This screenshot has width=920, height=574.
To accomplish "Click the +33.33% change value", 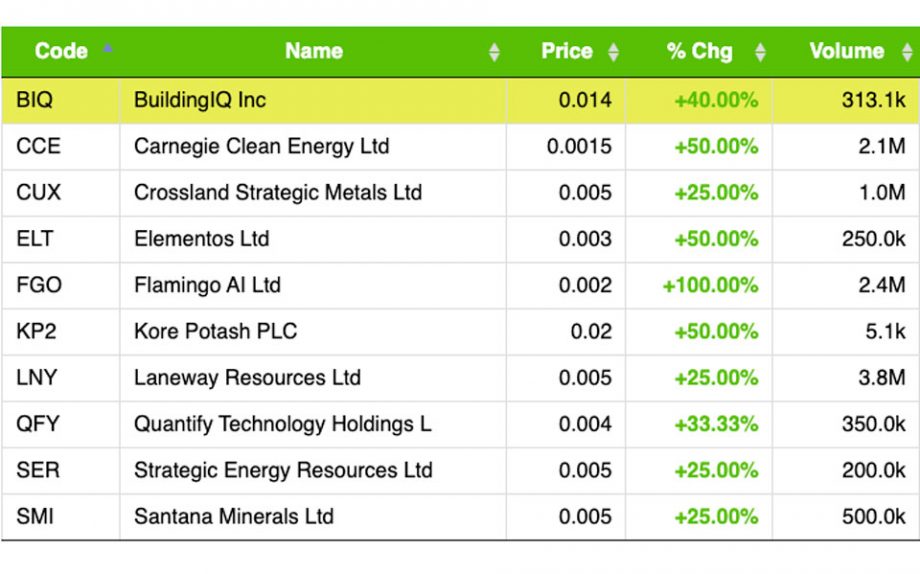I will tap(716, 424).
